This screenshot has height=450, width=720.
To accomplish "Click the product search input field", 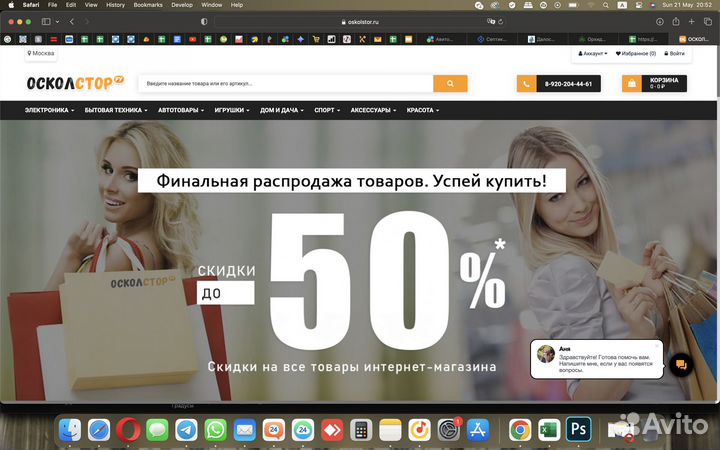I will point(286,84).
